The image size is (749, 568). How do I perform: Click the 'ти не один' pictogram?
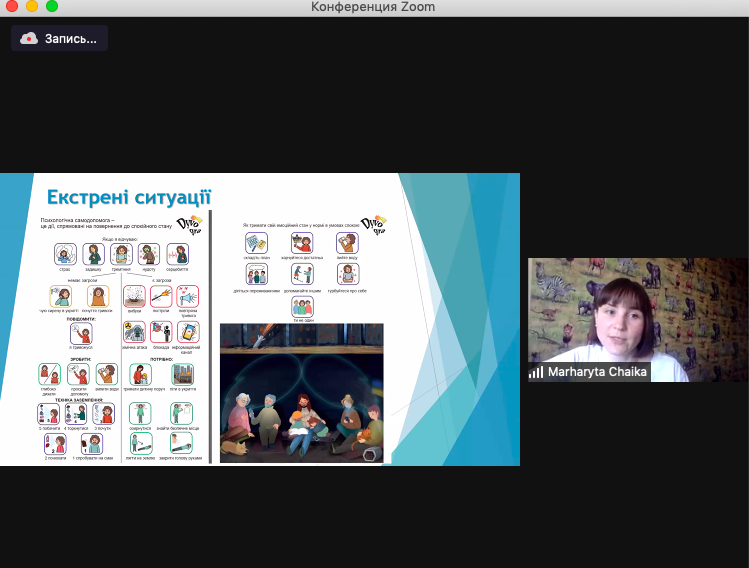(302, 306)
